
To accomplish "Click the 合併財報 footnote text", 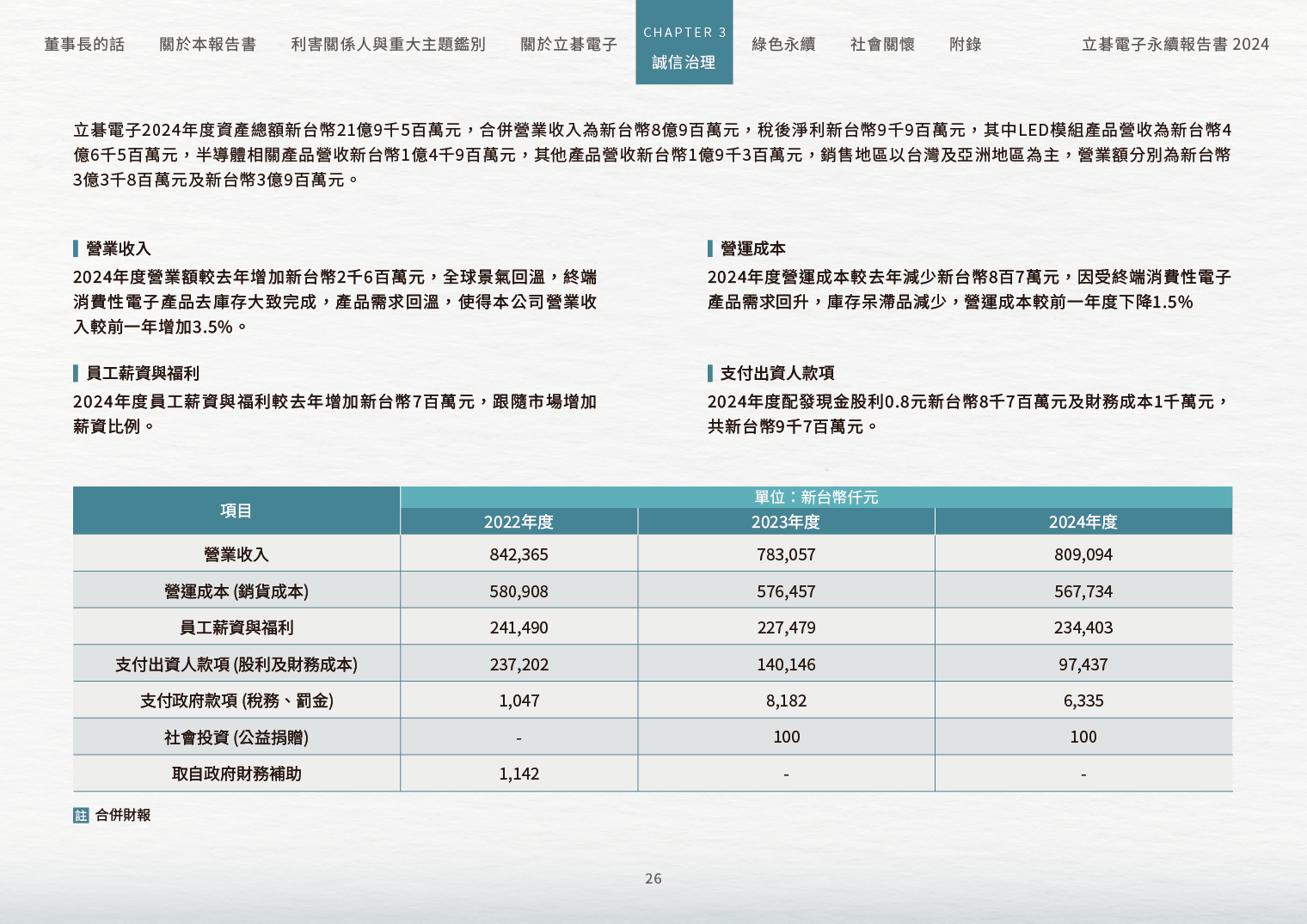I will tap(123, 815).
